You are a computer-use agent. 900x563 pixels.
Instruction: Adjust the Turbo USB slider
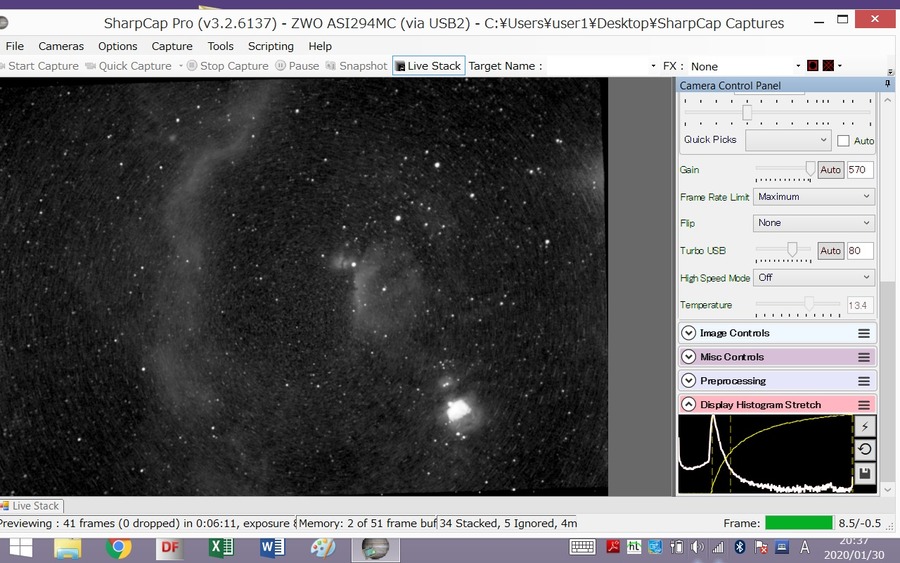792,249
